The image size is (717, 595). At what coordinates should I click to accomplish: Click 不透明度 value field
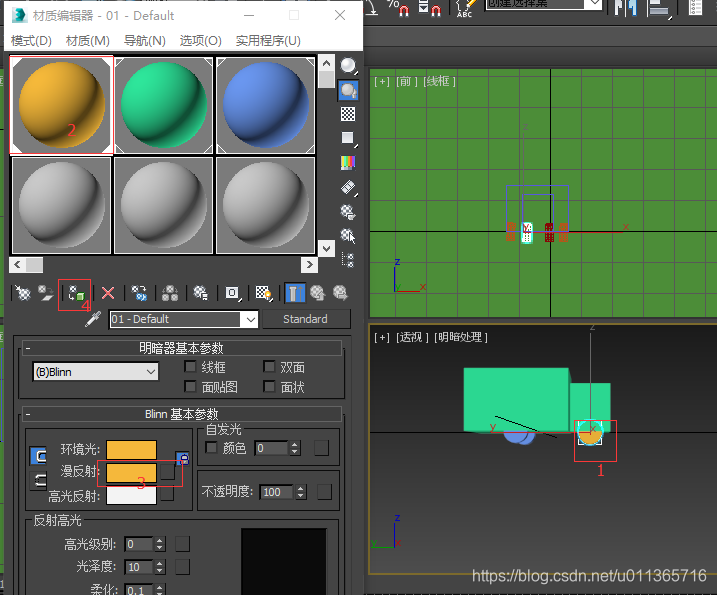click(278, 492)
